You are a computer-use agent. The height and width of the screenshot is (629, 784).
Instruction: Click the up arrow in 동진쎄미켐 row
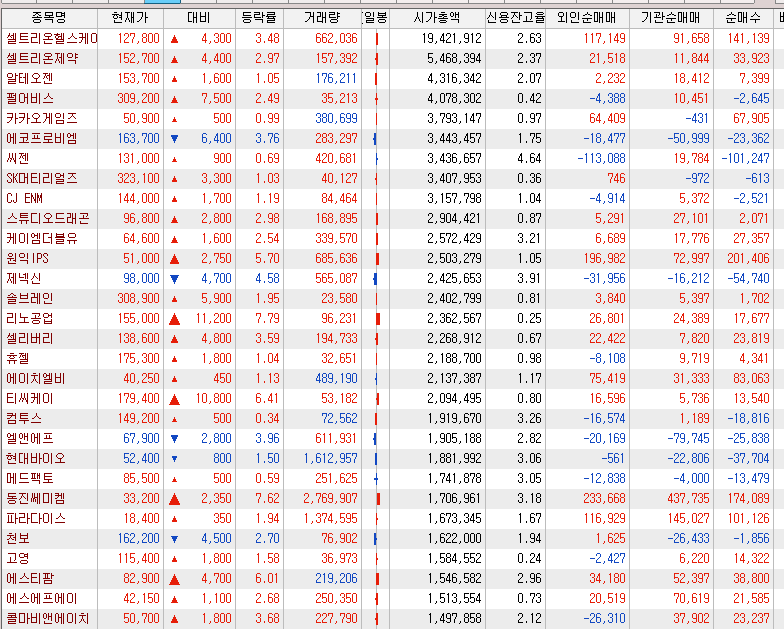point(174,498)
